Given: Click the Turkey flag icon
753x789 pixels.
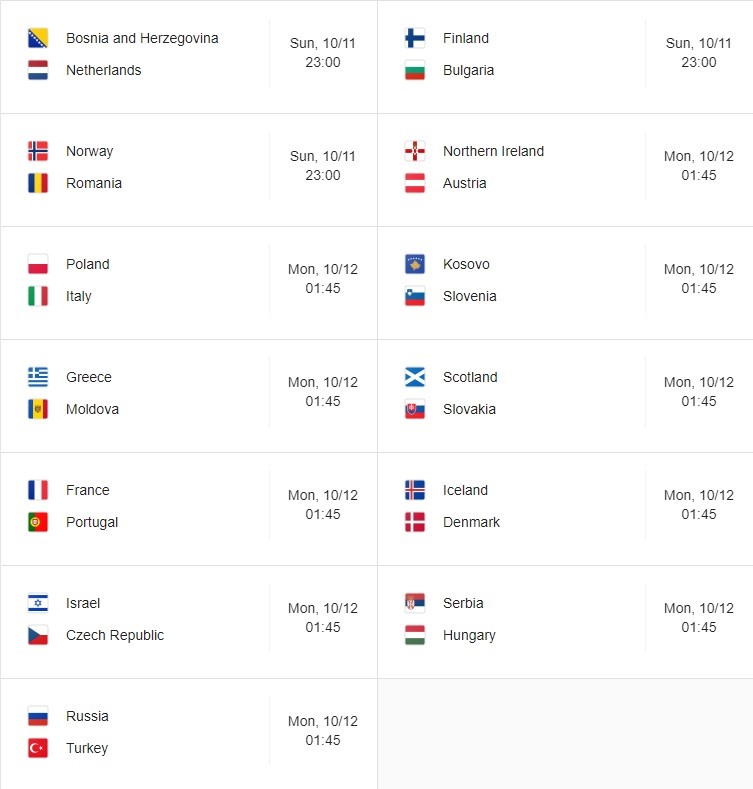Looking at the screenshot, I should [x=38, y=748].
